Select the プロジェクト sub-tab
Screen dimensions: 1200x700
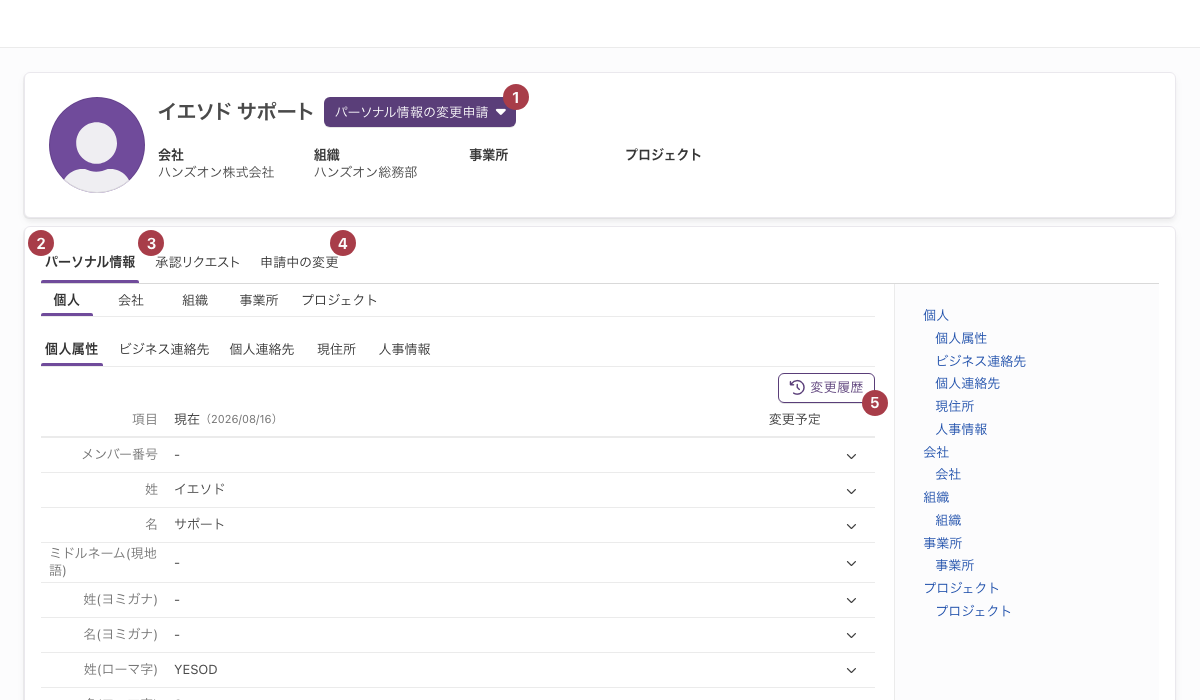click(340, 300)
